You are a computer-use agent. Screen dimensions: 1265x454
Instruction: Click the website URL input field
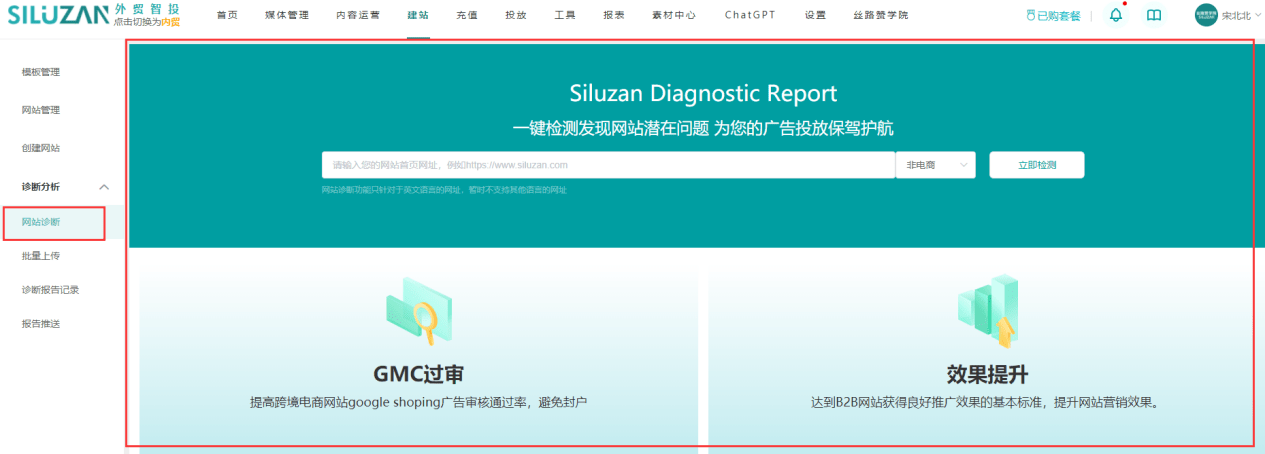click(608, 165)
